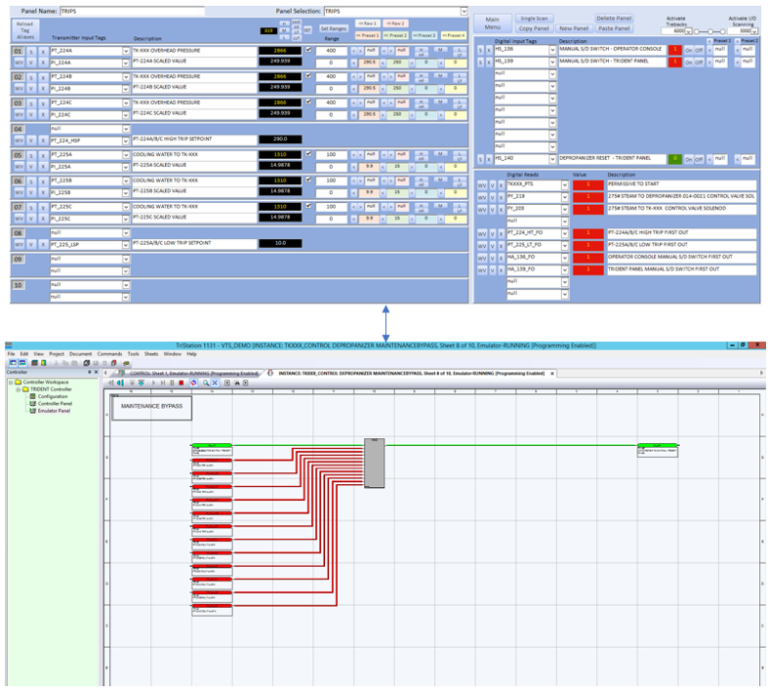Open the Activate I/O Scanning value dropdown
Viewport: 768px width, 689px height.
(x=755, y=31)
